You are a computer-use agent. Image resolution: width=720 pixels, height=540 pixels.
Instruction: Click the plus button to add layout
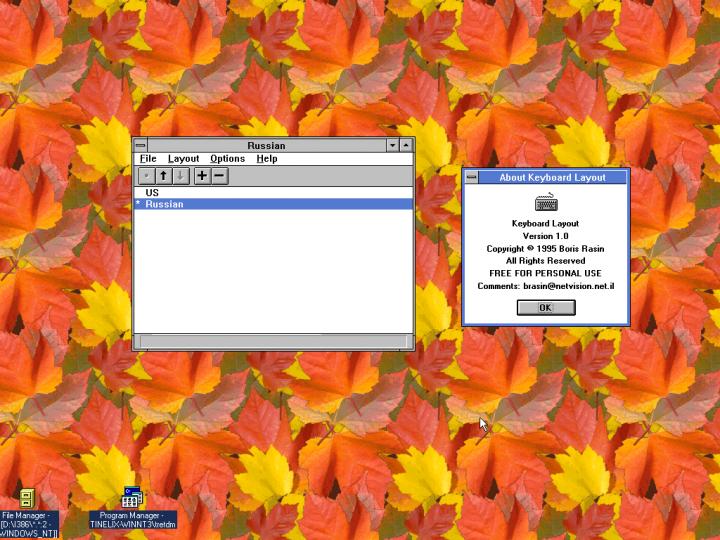202,176
